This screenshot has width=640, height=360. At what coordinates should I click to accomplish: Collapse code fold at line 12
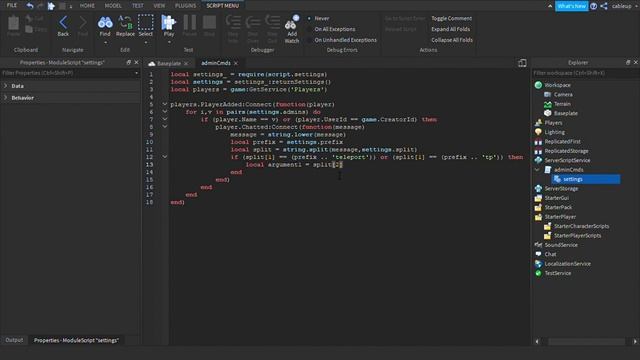pos(164,157)
